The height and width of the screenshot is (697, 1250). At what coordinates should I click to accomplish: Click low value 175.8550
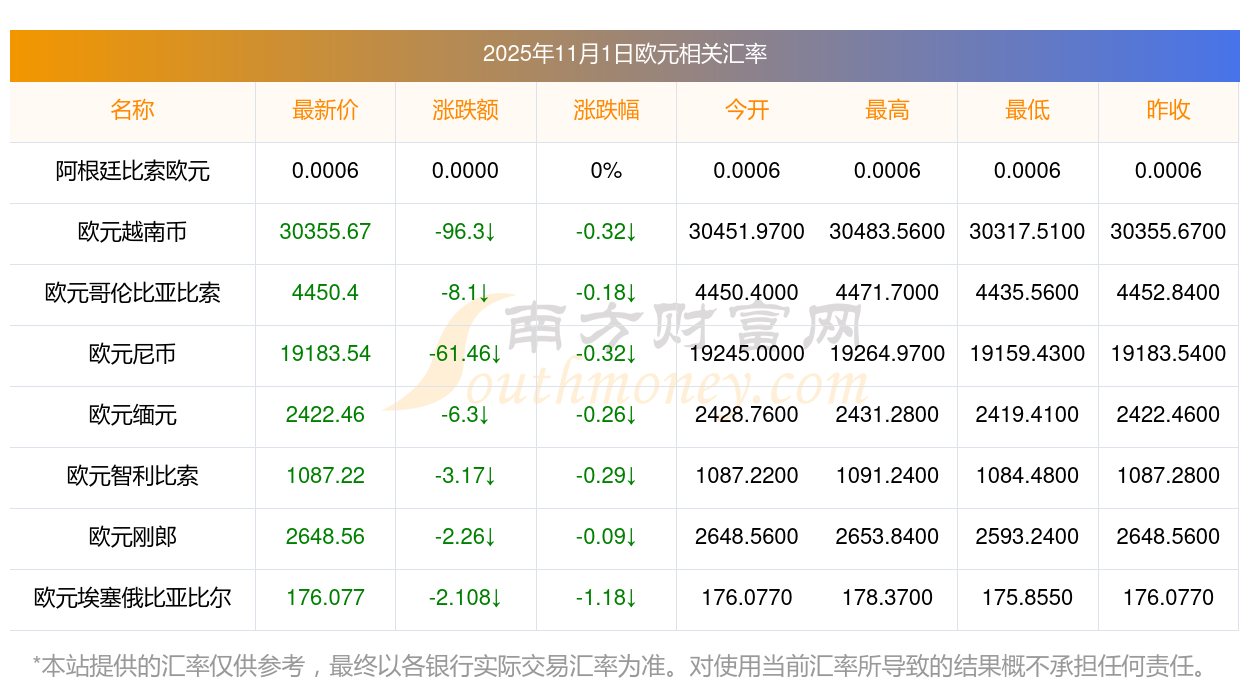1027,598
